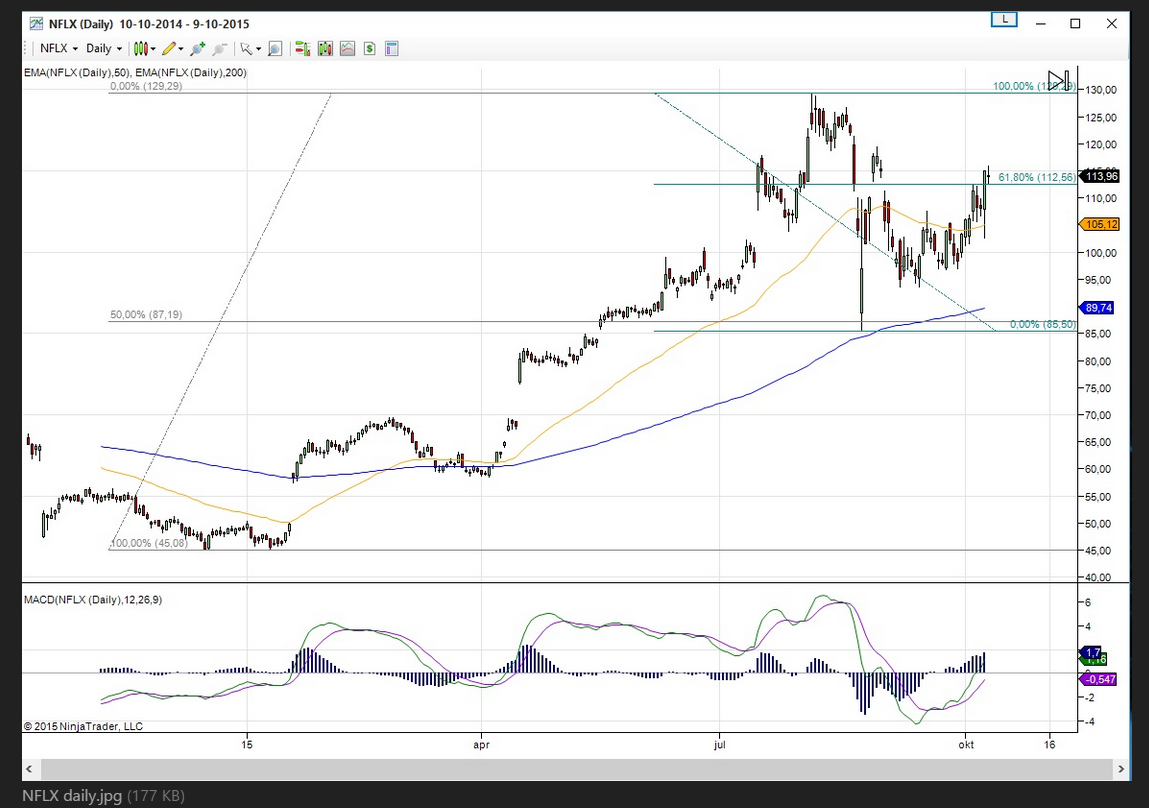Toggle the L link button in title bar
Image resolution: width=1149 pixels, height=808 pixels.
(1004, 20)
